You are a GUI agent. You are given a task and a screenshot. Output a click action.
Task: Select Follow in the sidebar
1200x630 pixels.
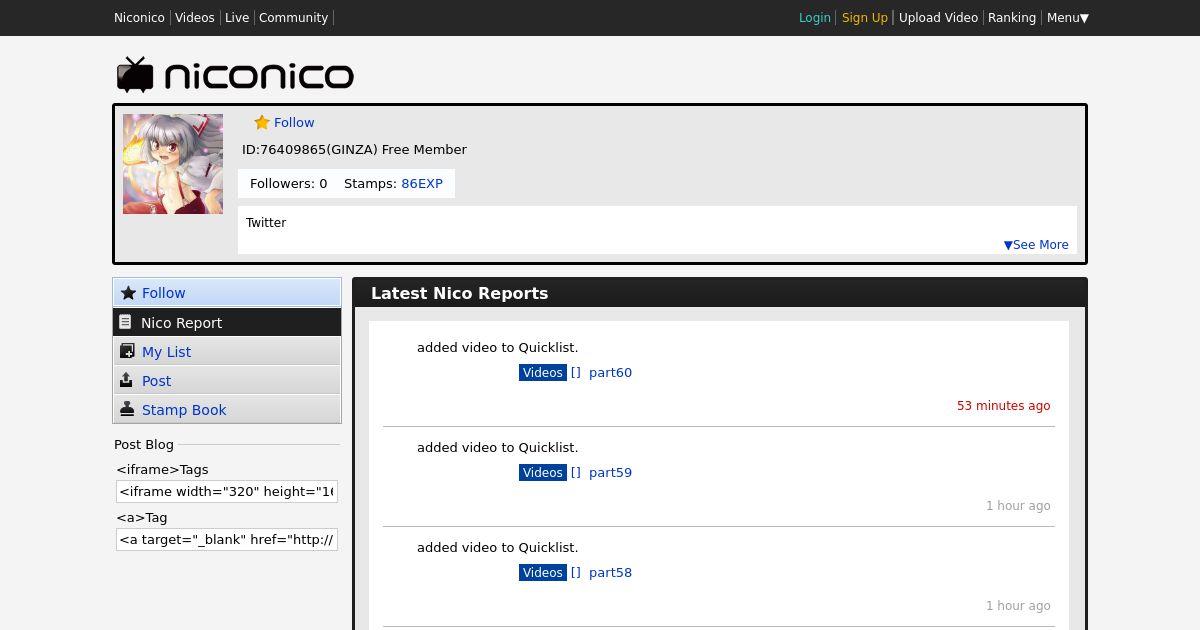point(227,293)
